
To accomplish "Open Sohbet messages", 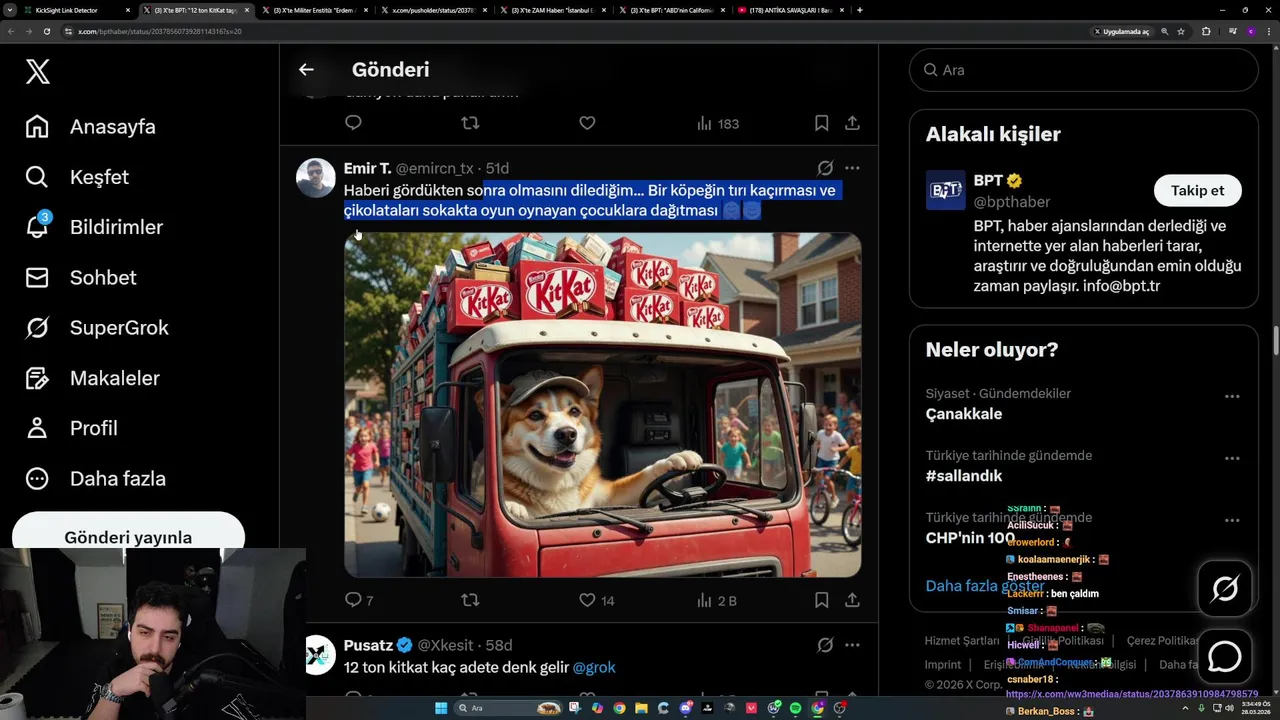I will [80, 277].
